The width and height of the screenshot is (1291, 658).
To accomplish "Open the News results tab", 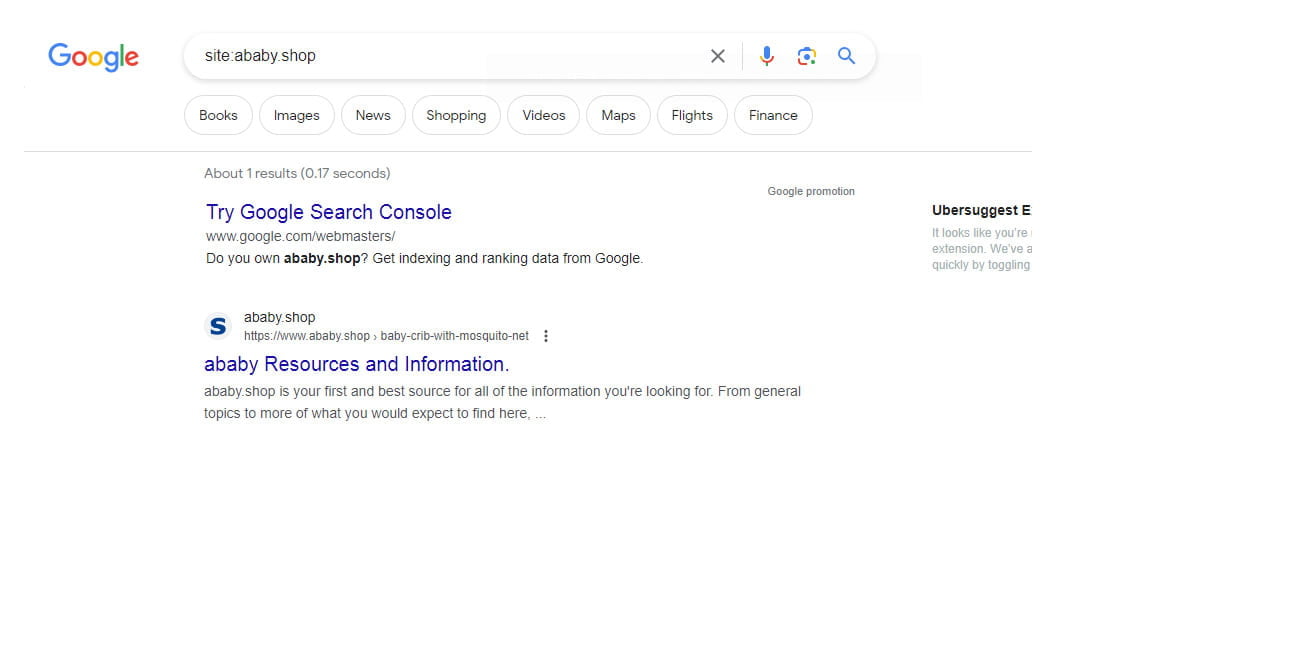I will 373,115.
